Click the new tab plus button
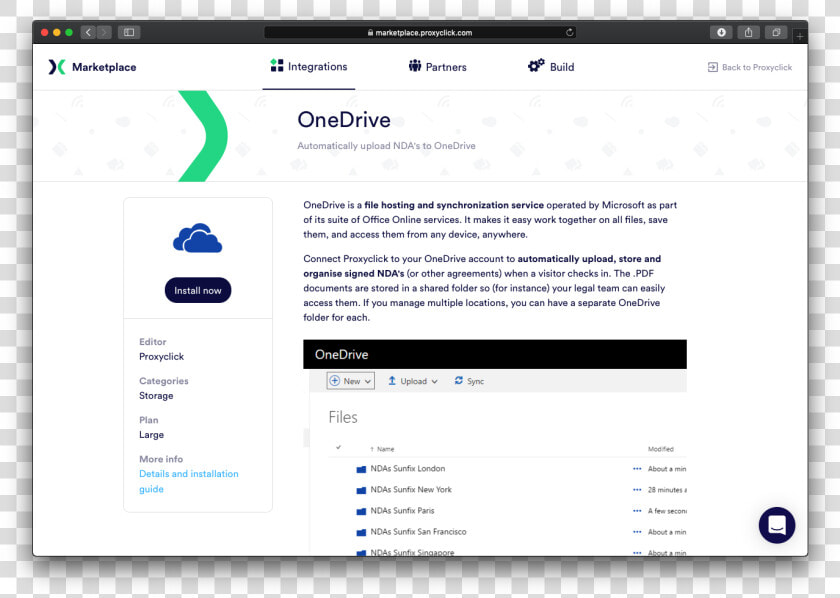This screenshot has width=840, height=598. [x=799, y=36]
